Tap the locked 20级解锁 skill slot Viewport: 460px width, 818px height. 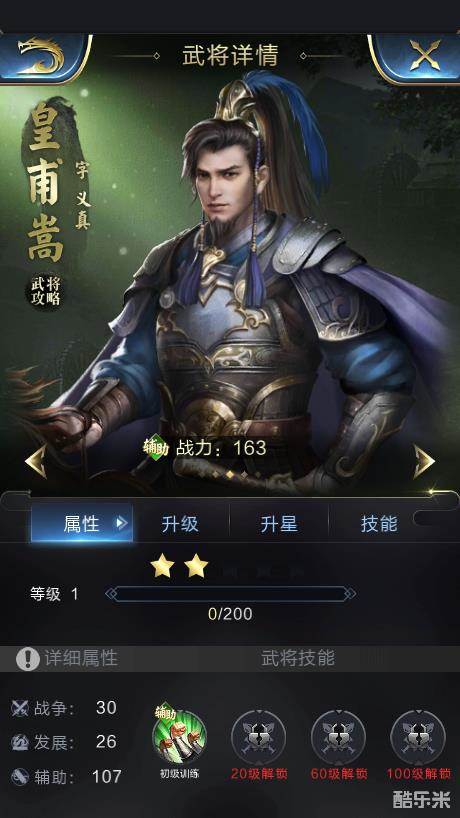258,737
